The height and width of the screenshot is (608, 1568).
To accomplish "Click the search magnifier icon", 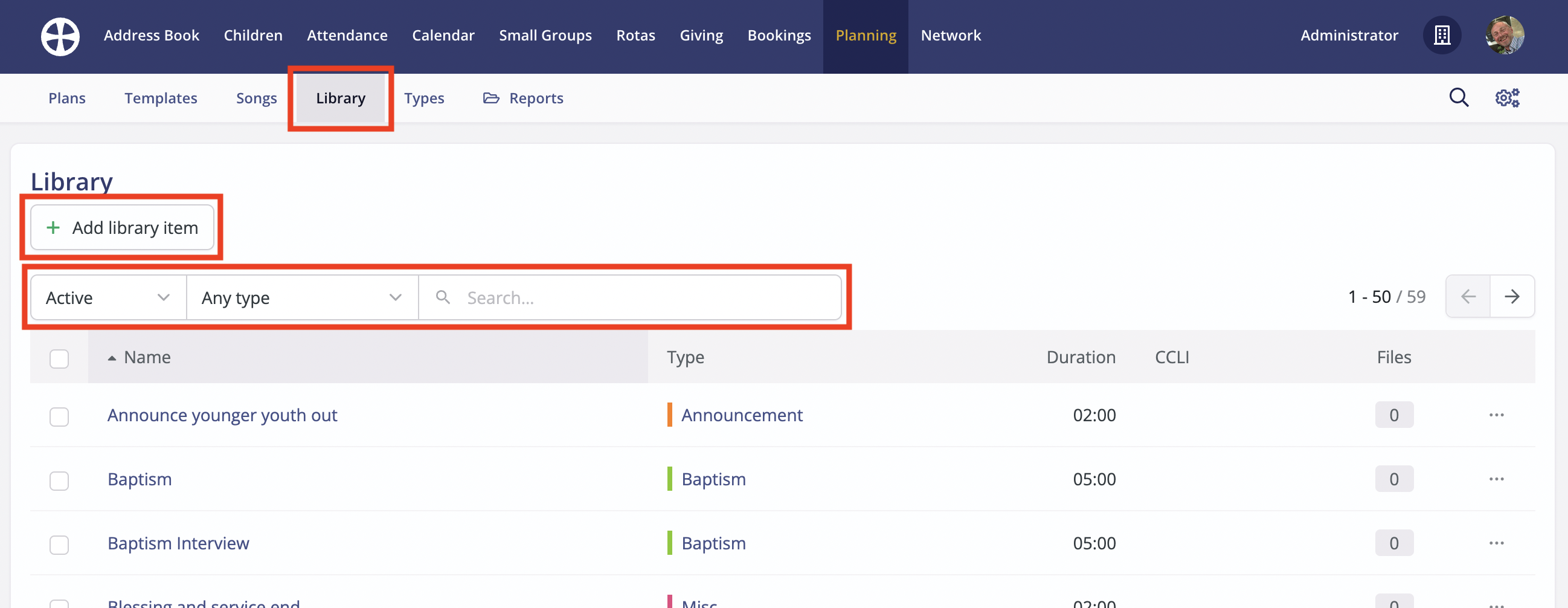I will point(1459,97).
